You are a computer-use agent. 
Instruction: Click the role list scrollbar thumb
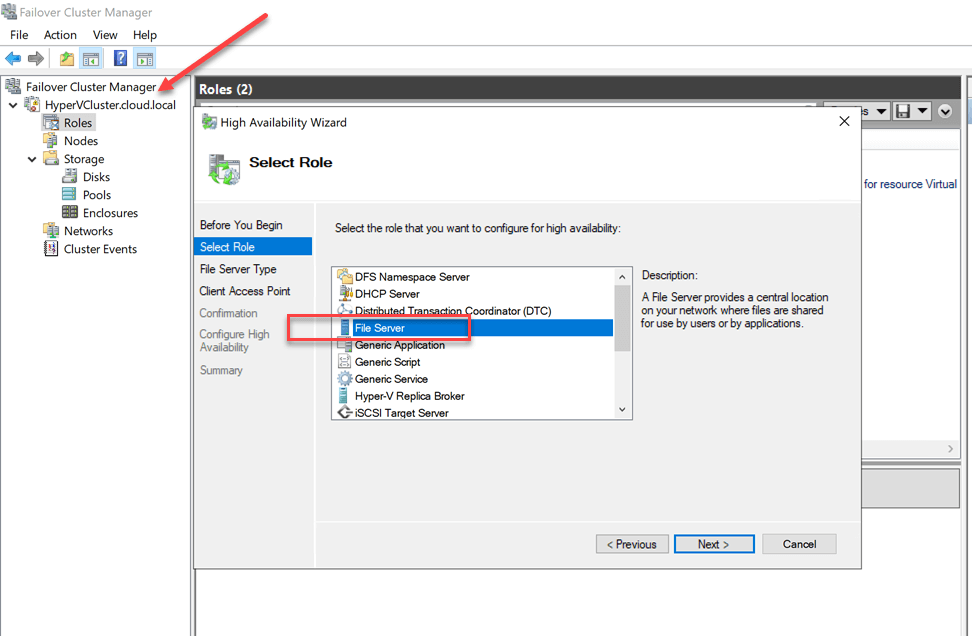coord(622,318)
